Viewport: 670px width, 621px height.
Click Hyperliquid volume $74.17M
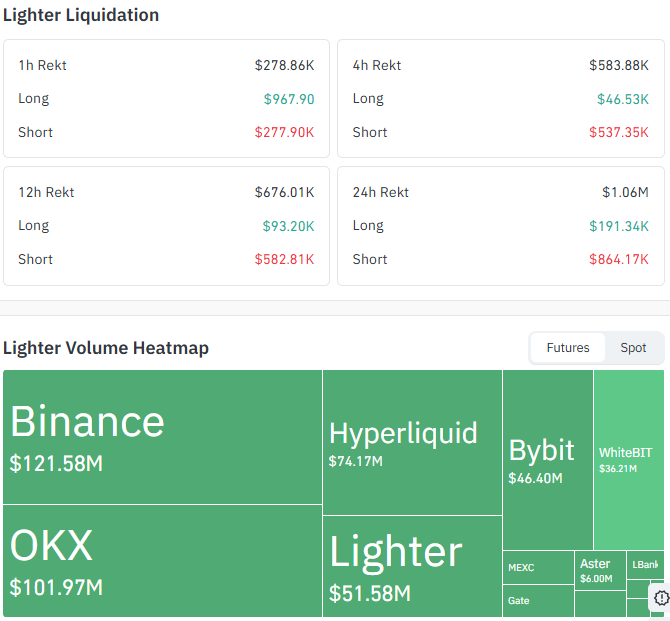pyautogui.click(x=356, y=461)
